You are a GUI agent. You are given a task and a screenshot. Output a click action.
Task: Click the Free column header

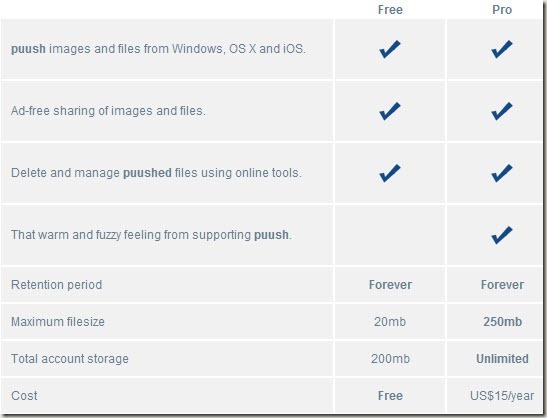click(x=390, y=10)
